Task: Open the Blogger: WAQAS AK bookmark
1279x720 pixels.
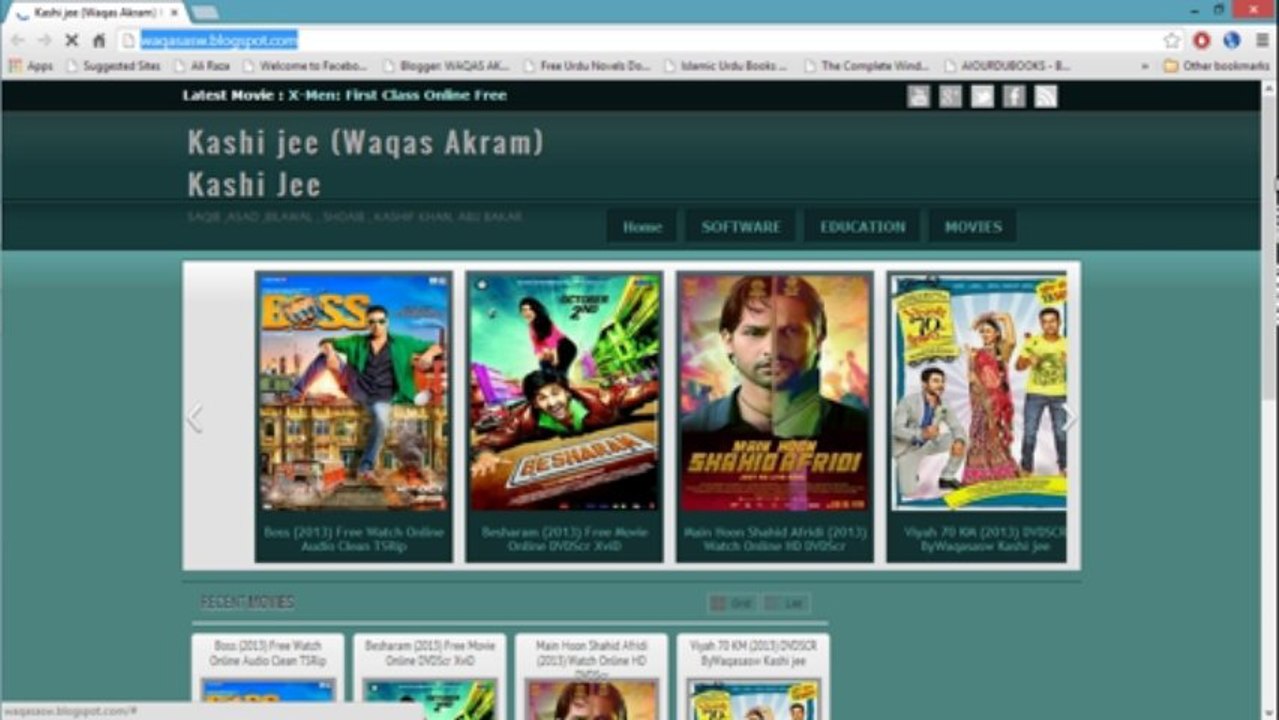Action: click(445, 66)
